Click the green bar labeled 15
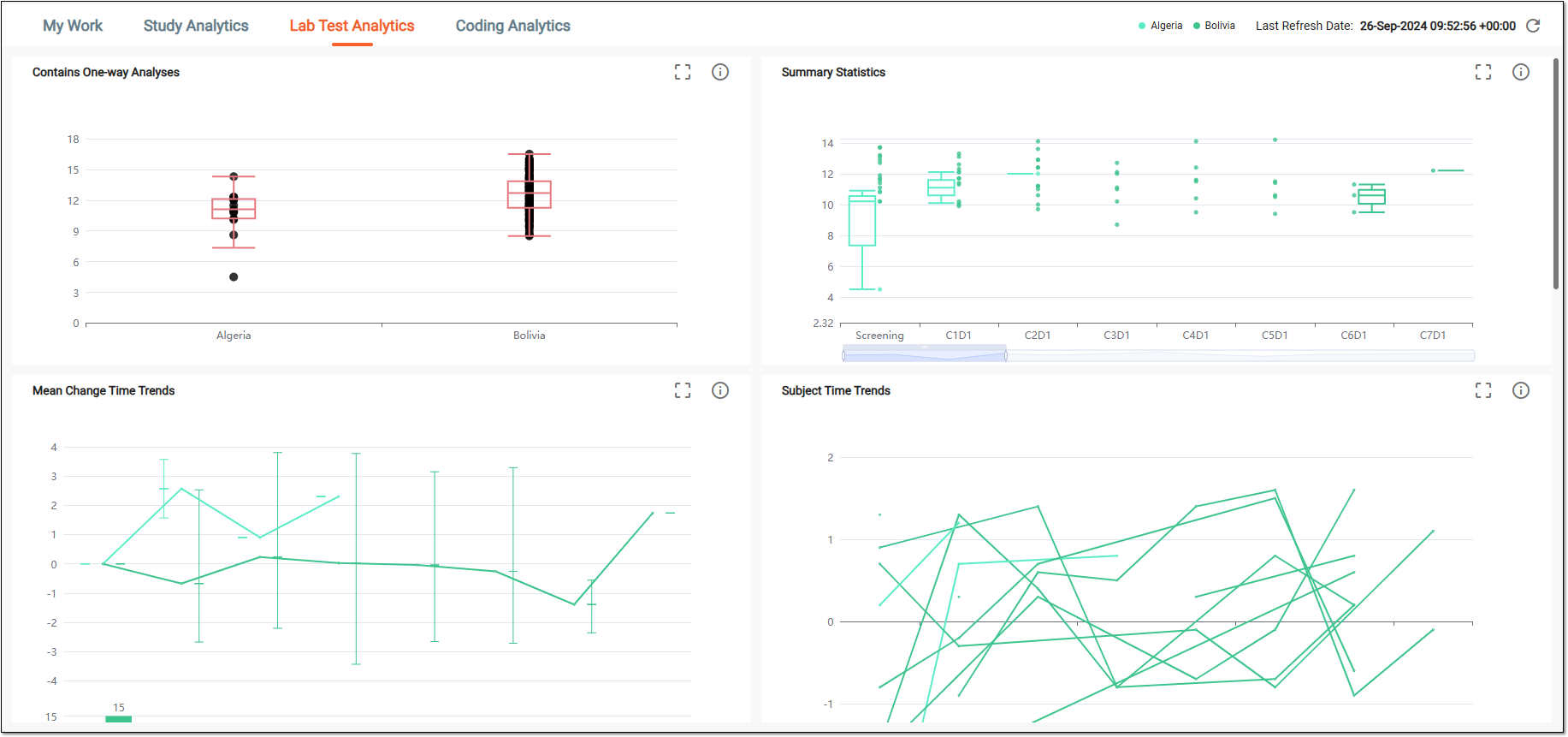The height and width of the screenshot is (737, 1568). point(118,719)
